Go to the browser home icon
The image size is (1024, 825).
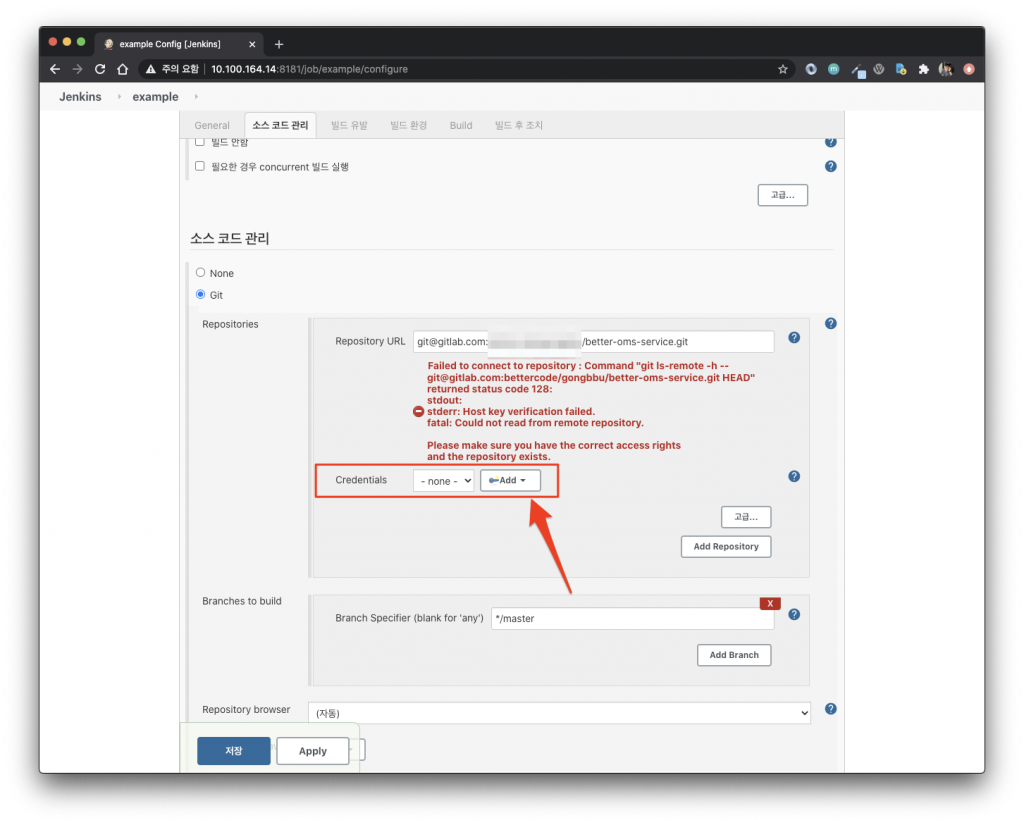point(122,69)
